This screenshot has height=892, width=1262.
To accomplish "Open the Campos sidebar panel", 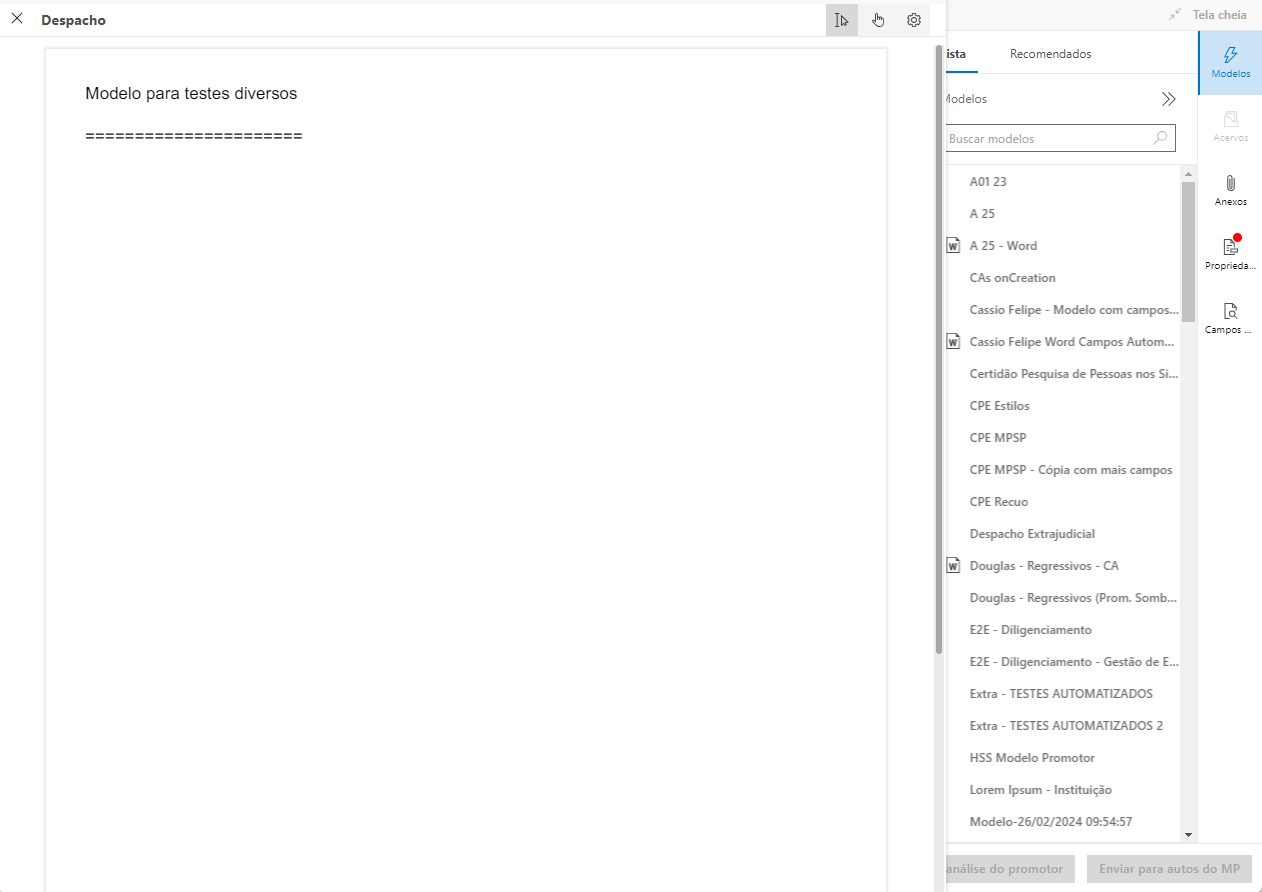I will click(1230, 318).
